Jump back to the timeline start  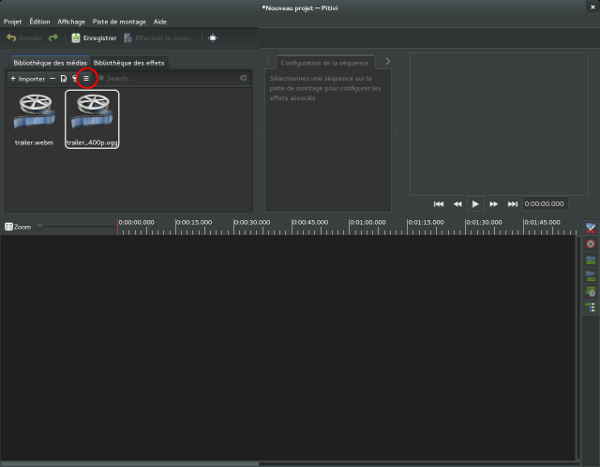[438, 203]
